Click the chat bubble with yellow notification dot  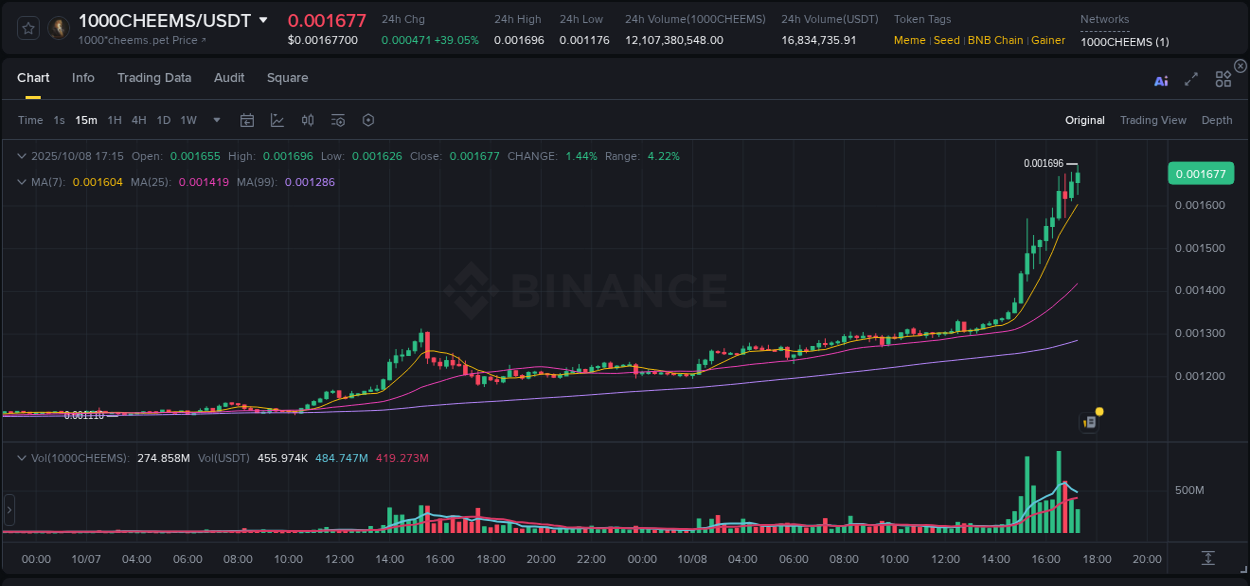click(1089, 421)
